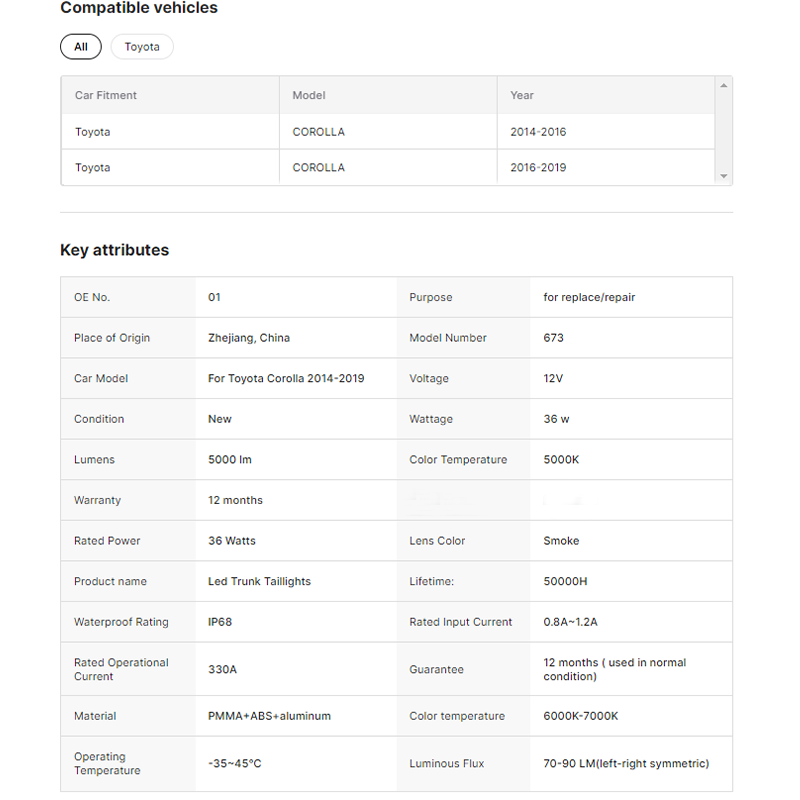800x800 pixels.
Task: Click the "6000K-7000K" color temperature value
Action: (x=581, y=716)
